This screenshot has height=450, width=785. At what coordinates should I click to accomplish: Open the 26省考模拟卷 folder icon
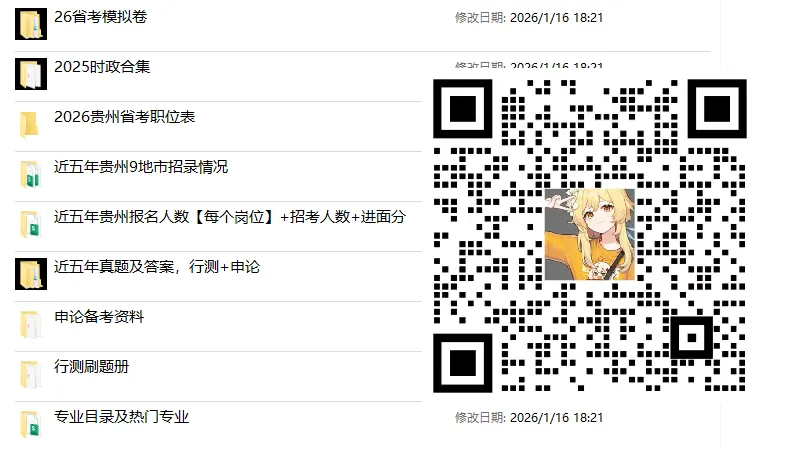coord(31,24)
